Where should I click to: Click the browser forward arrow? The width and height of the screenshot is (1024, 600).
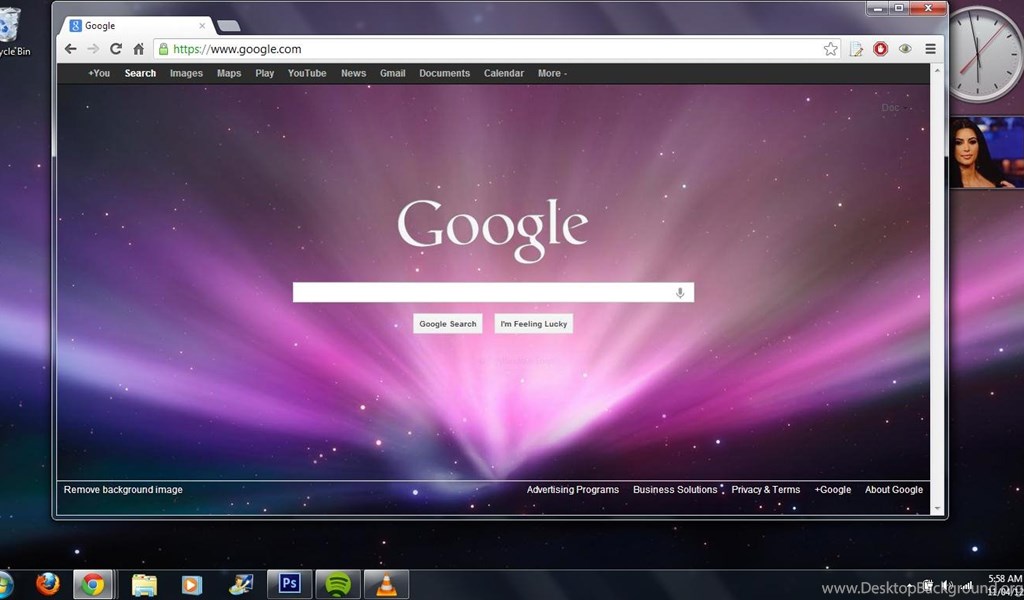click(93, 49)
